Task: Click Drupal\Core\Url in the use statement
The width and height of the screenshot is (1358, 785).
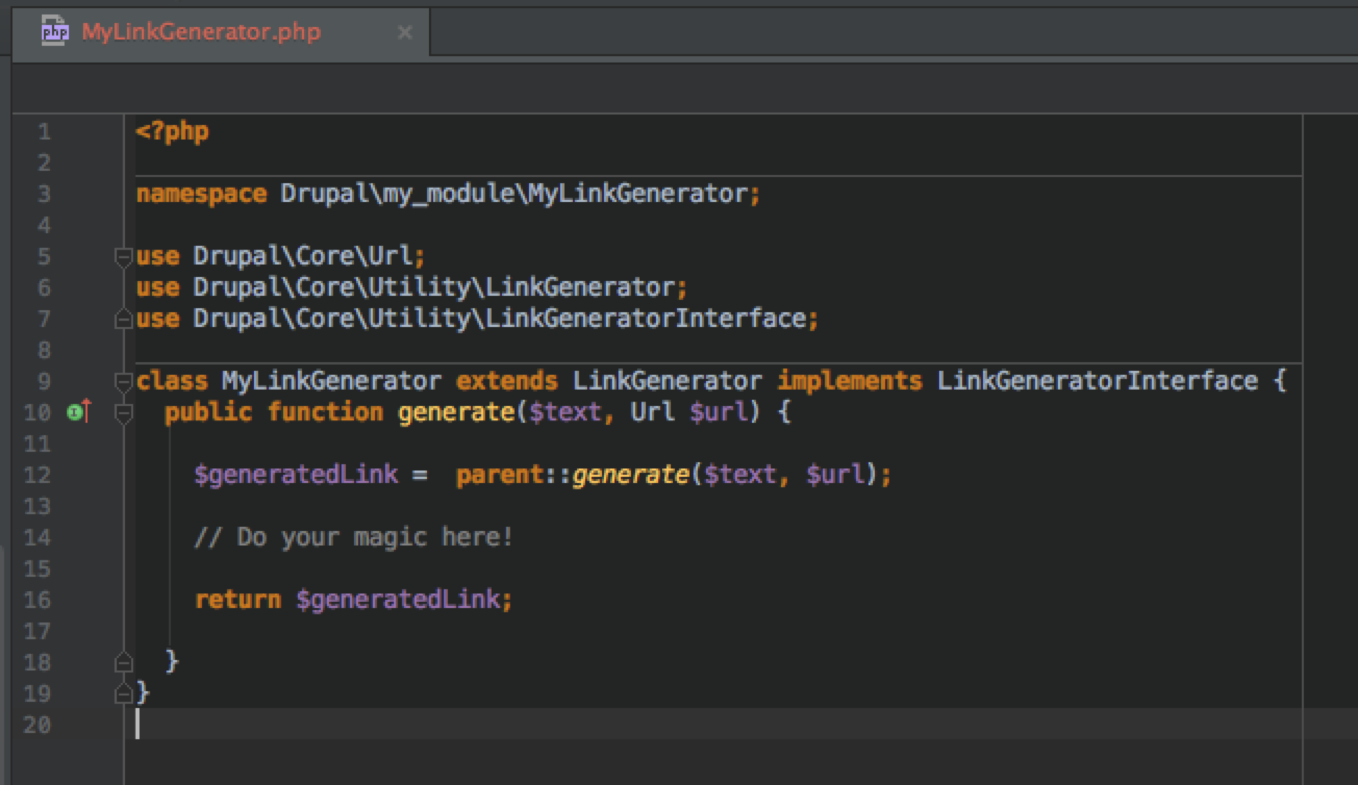Action: pyautogui.click(x=303, y=256)
